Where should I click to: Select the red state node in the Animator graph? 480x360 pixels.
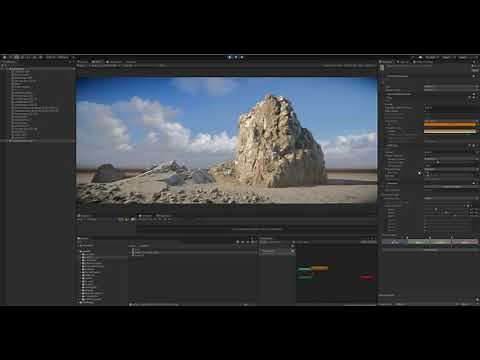(x=367, y=277)
